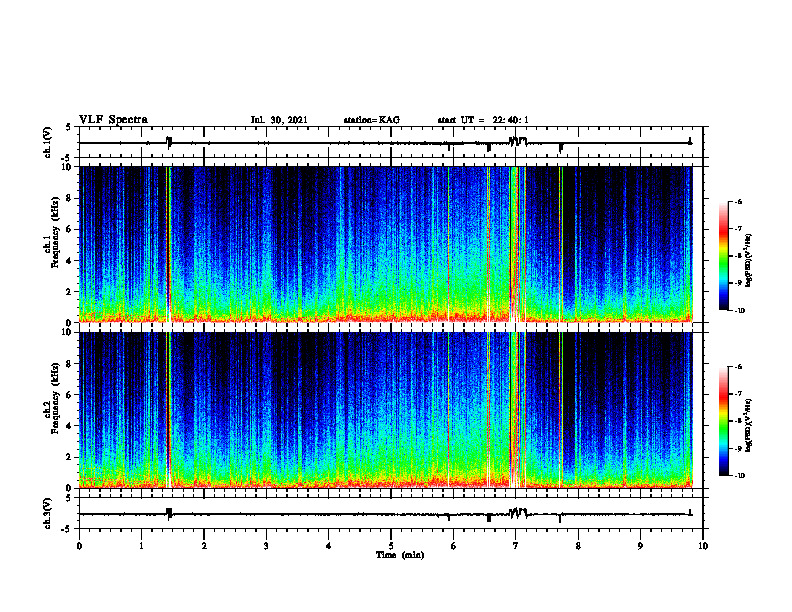The height and width of the screenshot is (612, 792).
Task: Click the "start UT = 22:40: 1" text
Action: point(483,120)
